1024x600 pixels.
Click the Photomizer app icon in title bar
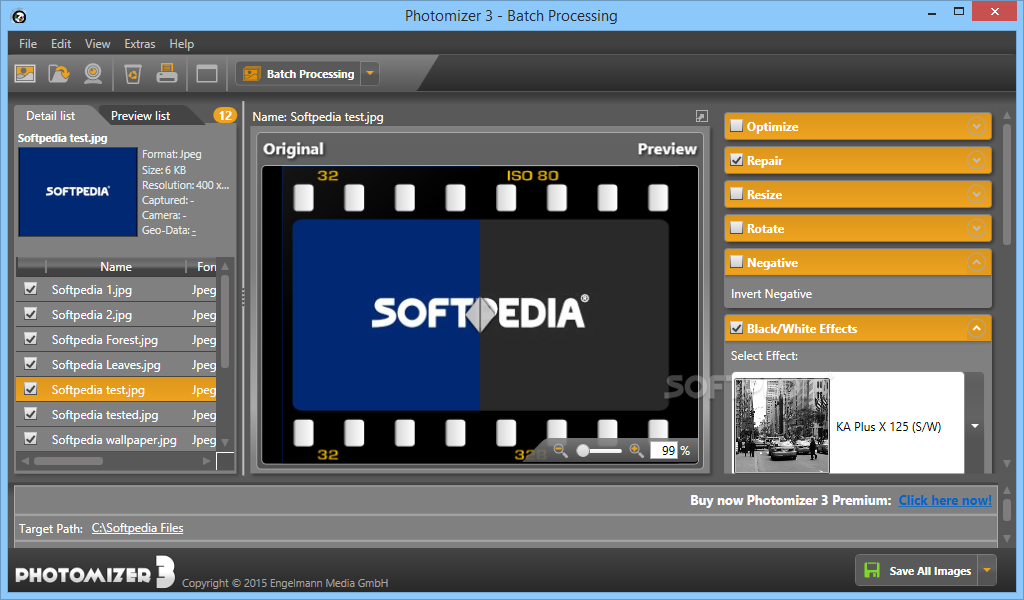click(x=20, y=16)
